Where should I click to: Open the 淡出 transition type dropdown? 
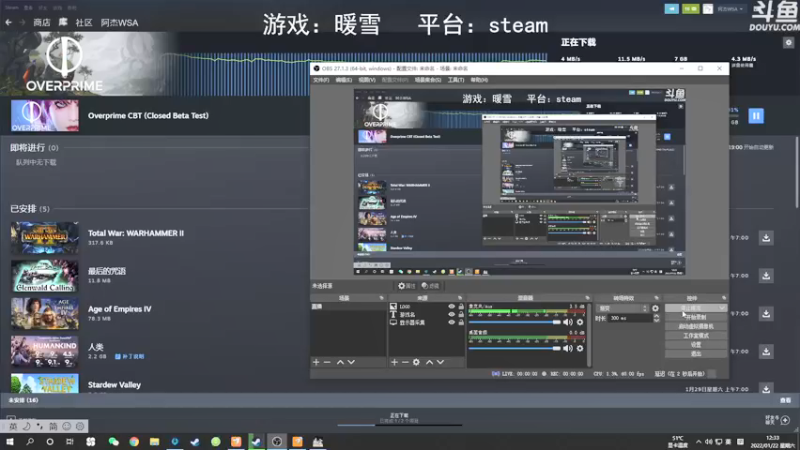tap(623, 309)
